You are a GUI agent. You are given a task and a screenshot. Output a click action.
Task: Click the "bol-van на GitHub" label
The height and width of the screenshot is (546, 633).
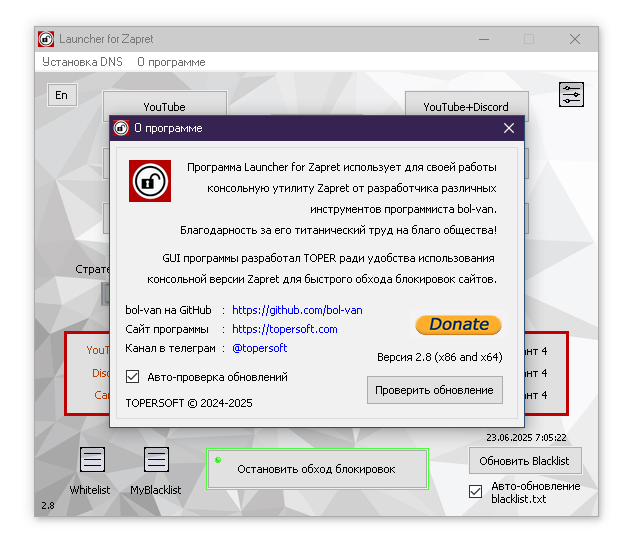pos(168,310)
